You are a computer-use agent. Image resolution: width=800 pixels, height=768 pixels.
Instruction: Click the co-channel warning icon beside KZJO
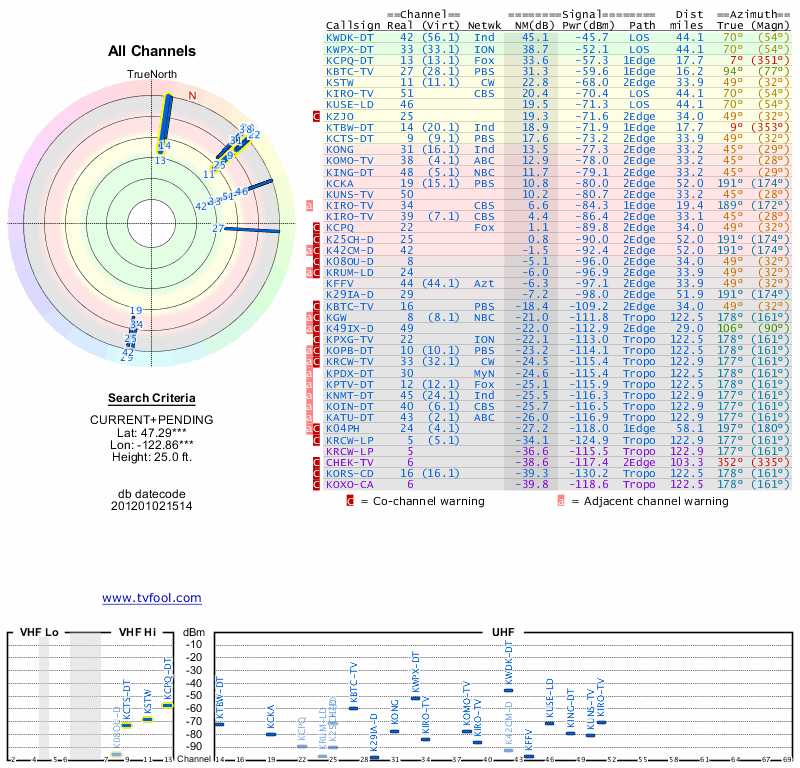pyautogui.click(x=317, y=117)
